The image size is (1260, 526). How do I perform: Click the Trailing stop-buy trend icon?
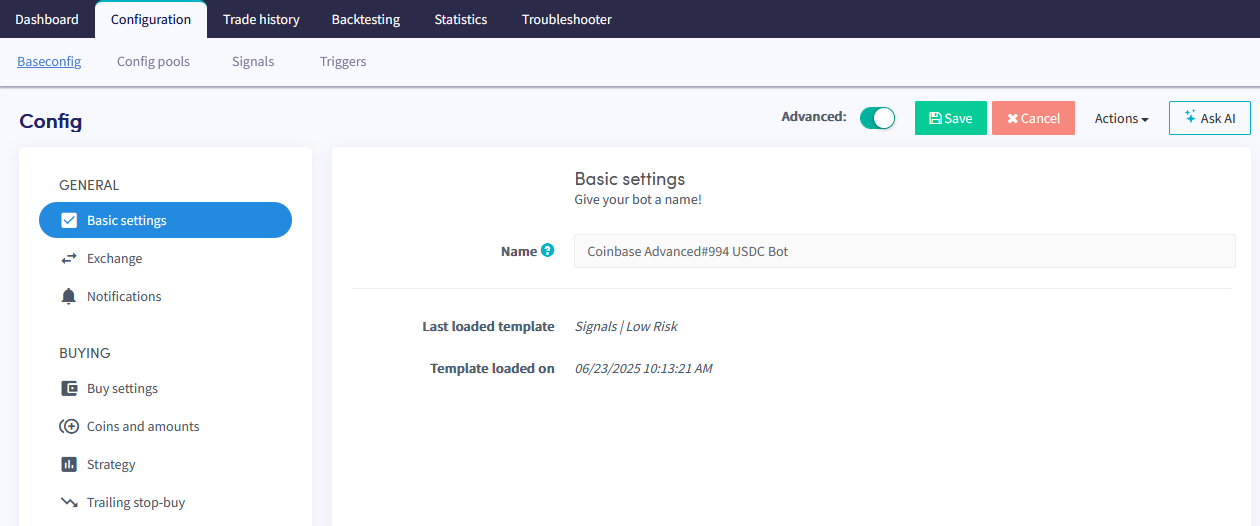coord(69,502)
